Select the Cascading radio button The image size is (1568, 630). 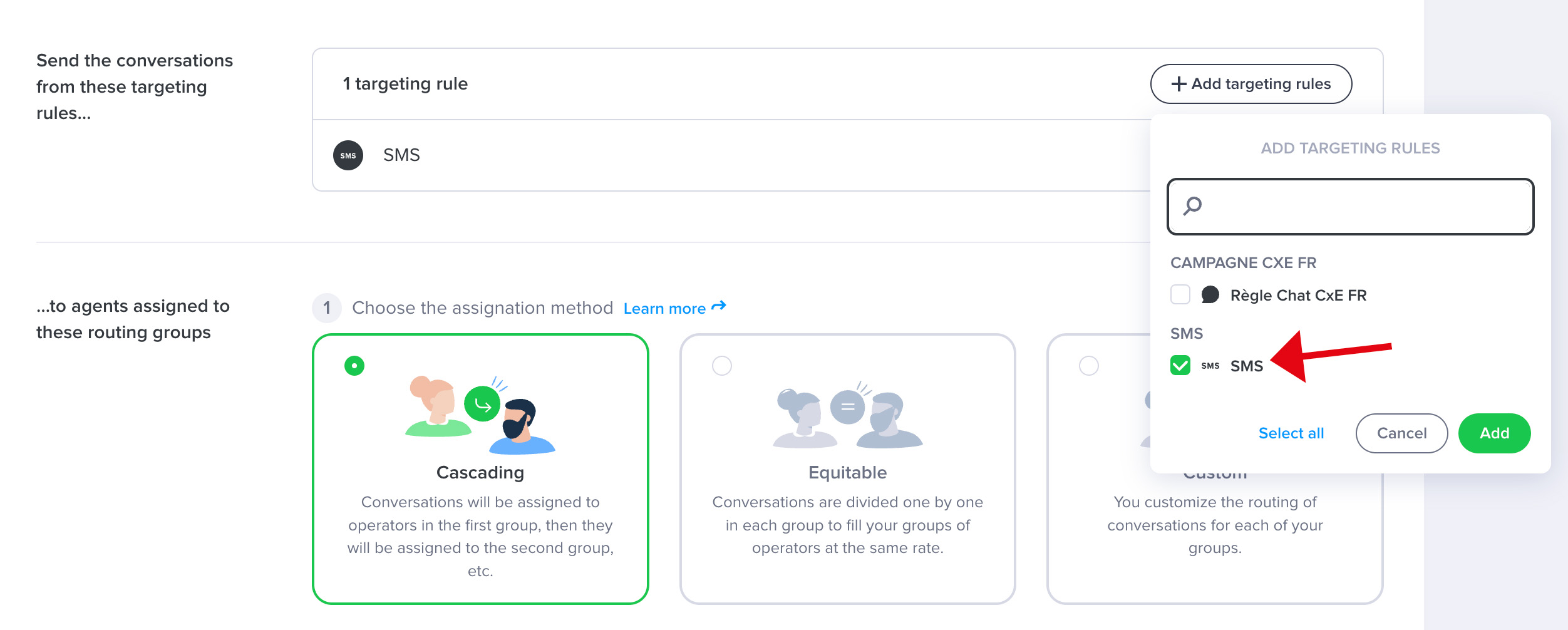(354, 366)
